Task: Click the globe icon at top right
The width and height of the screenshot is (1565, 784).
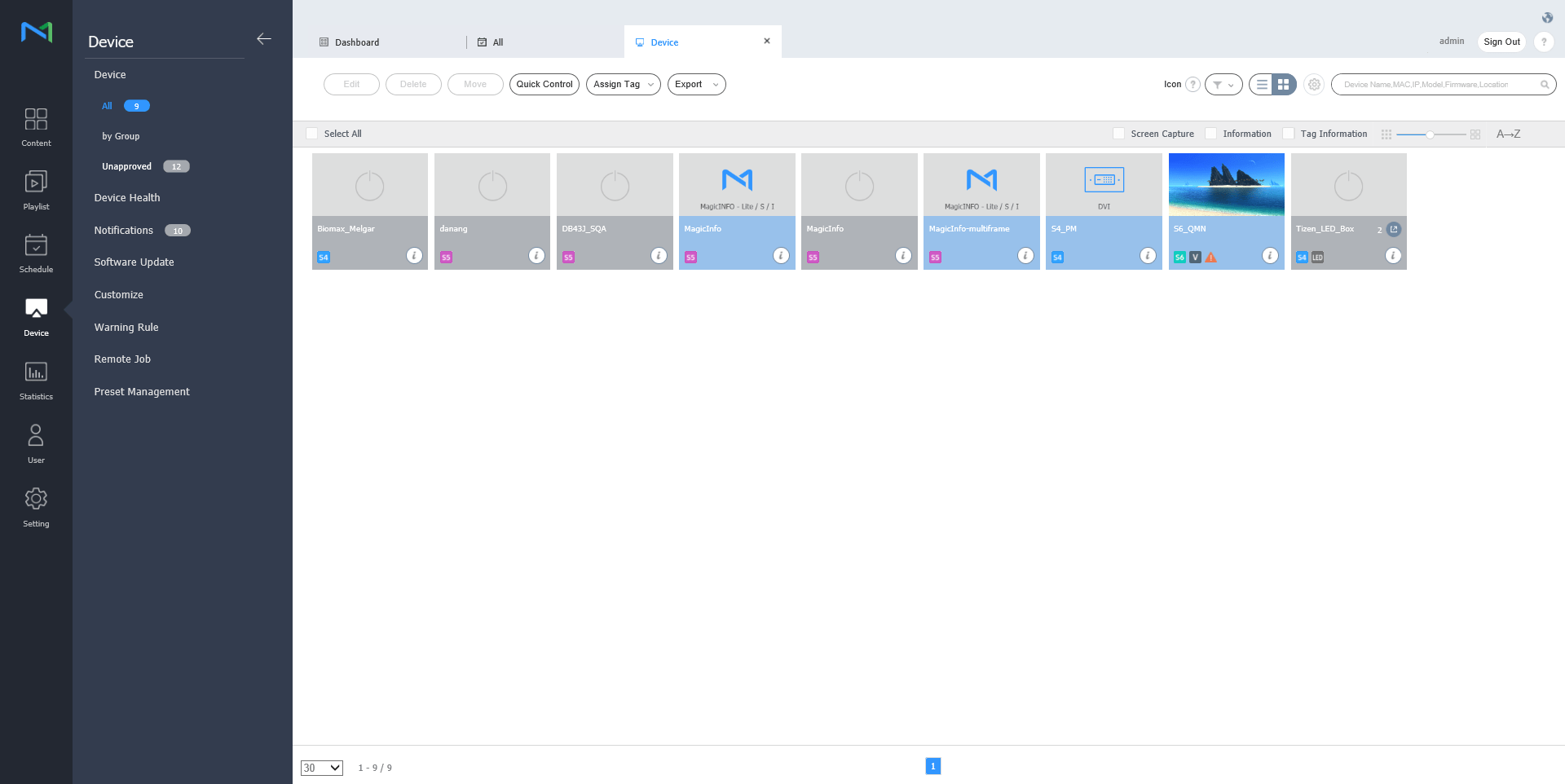Action: click(x=1547, y=18)
